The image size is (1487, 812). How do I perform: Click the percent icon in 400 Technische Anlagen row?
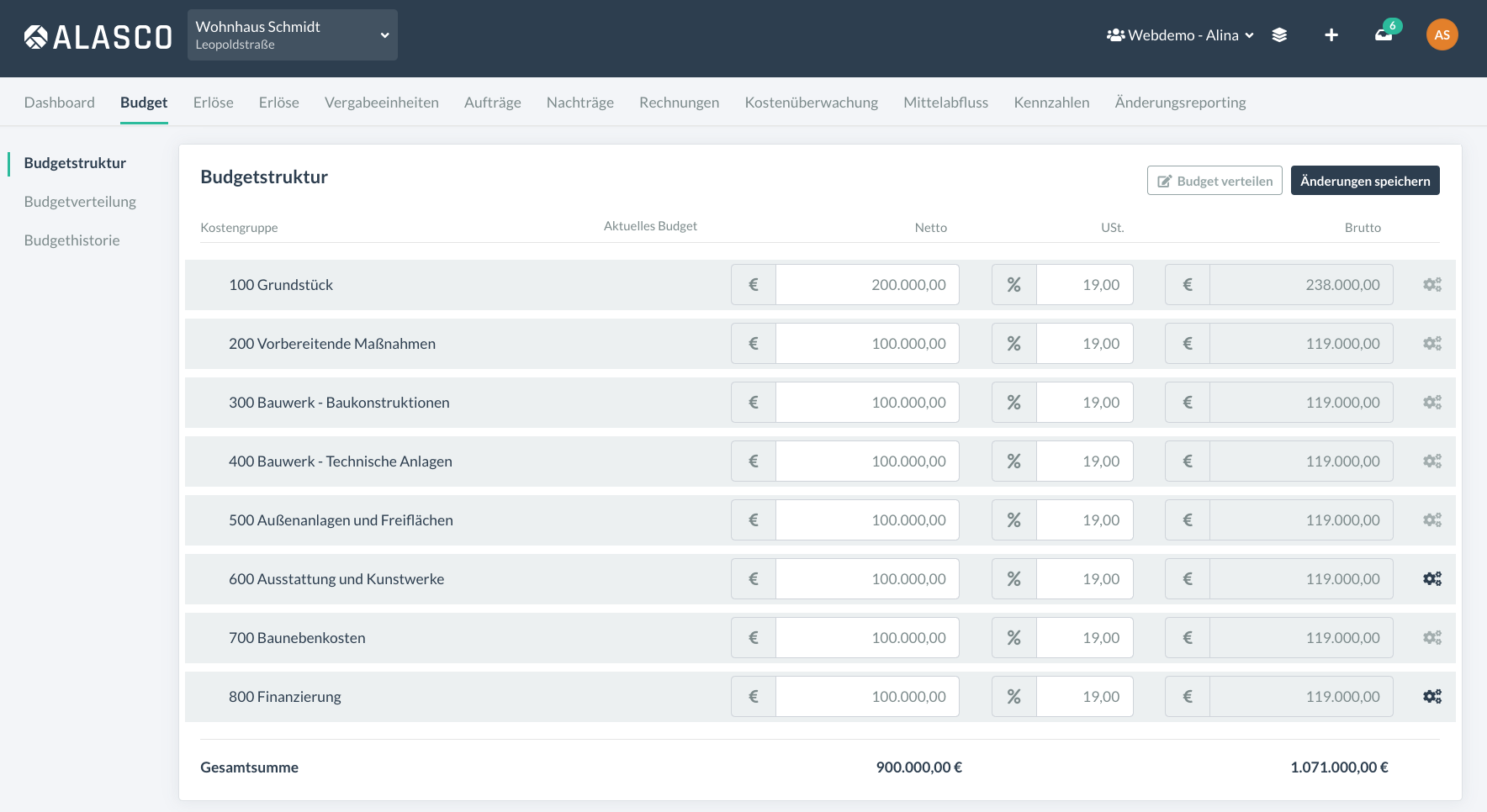(x=1014, y=461)
